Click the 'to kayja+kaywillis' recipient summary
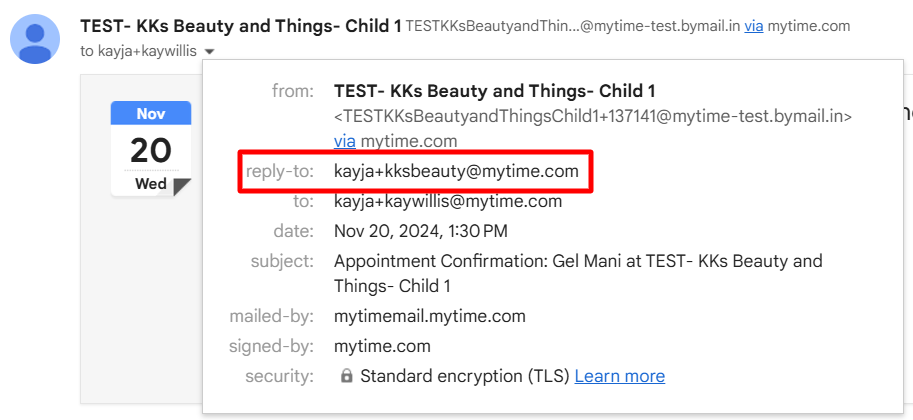This screenshot has height=420, width=913. pyautogui.click(x=139, y=51)
